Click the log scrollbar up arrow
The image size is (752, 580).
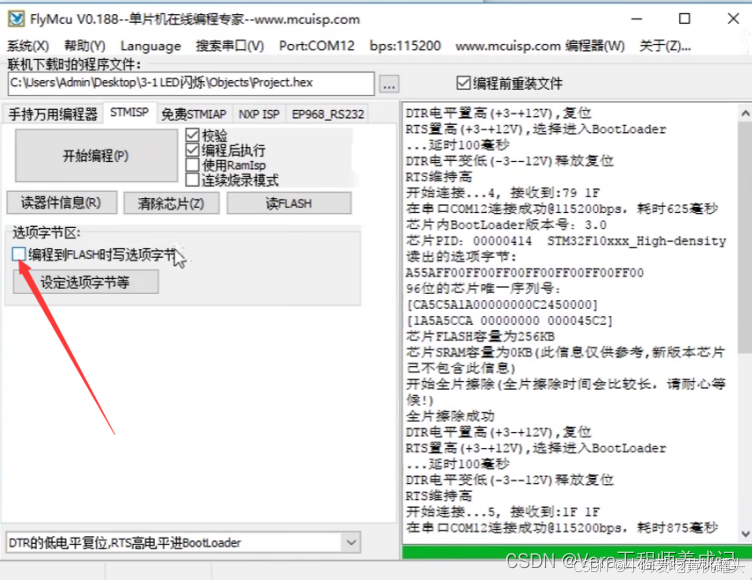[745, 114]
